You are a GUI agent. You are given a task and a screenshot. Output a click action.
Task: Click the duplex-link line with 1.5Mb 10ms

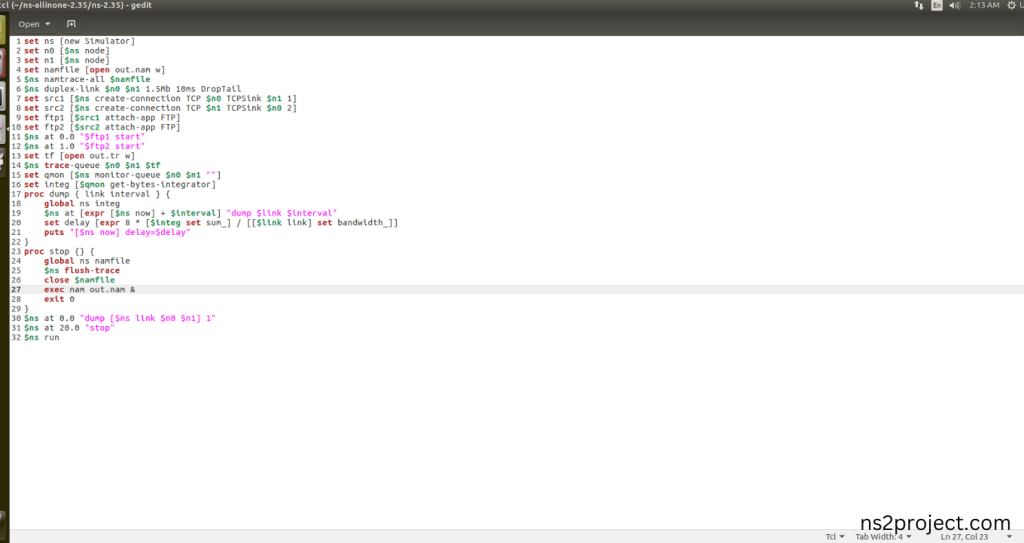pos(133,89)
